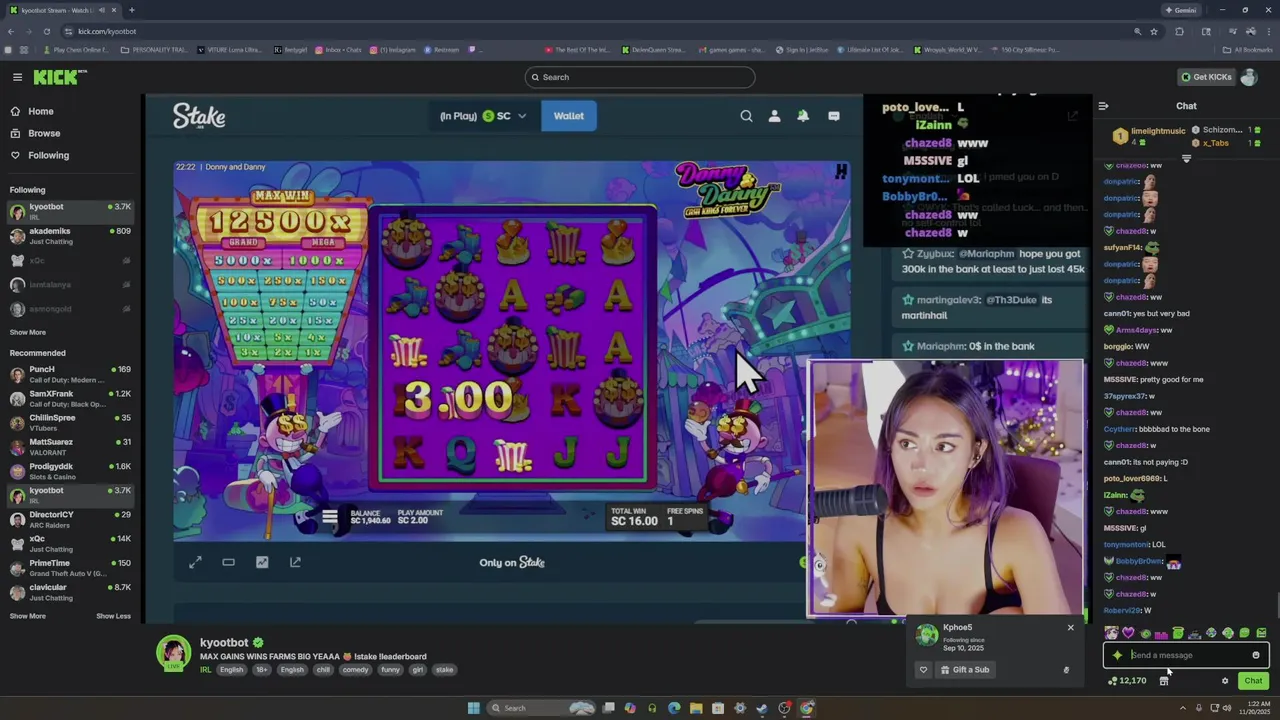This screenshot has width=1280, height=720.
Task: Open PrimeTime recommended channel
Action: (x=70, y=568)
